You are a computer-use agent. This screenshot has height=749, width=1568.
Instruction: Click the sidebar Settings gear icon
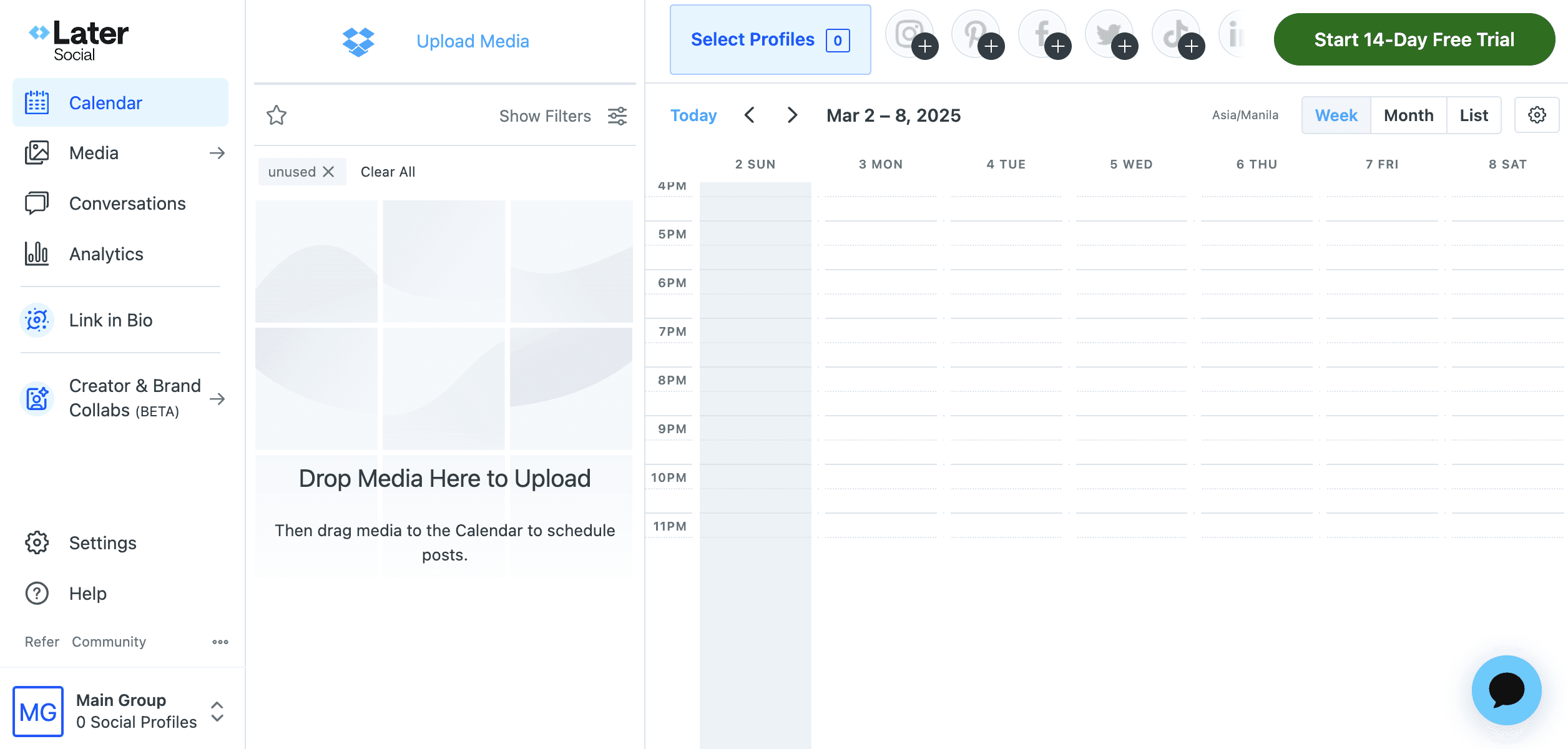click(x=37, y=543)
